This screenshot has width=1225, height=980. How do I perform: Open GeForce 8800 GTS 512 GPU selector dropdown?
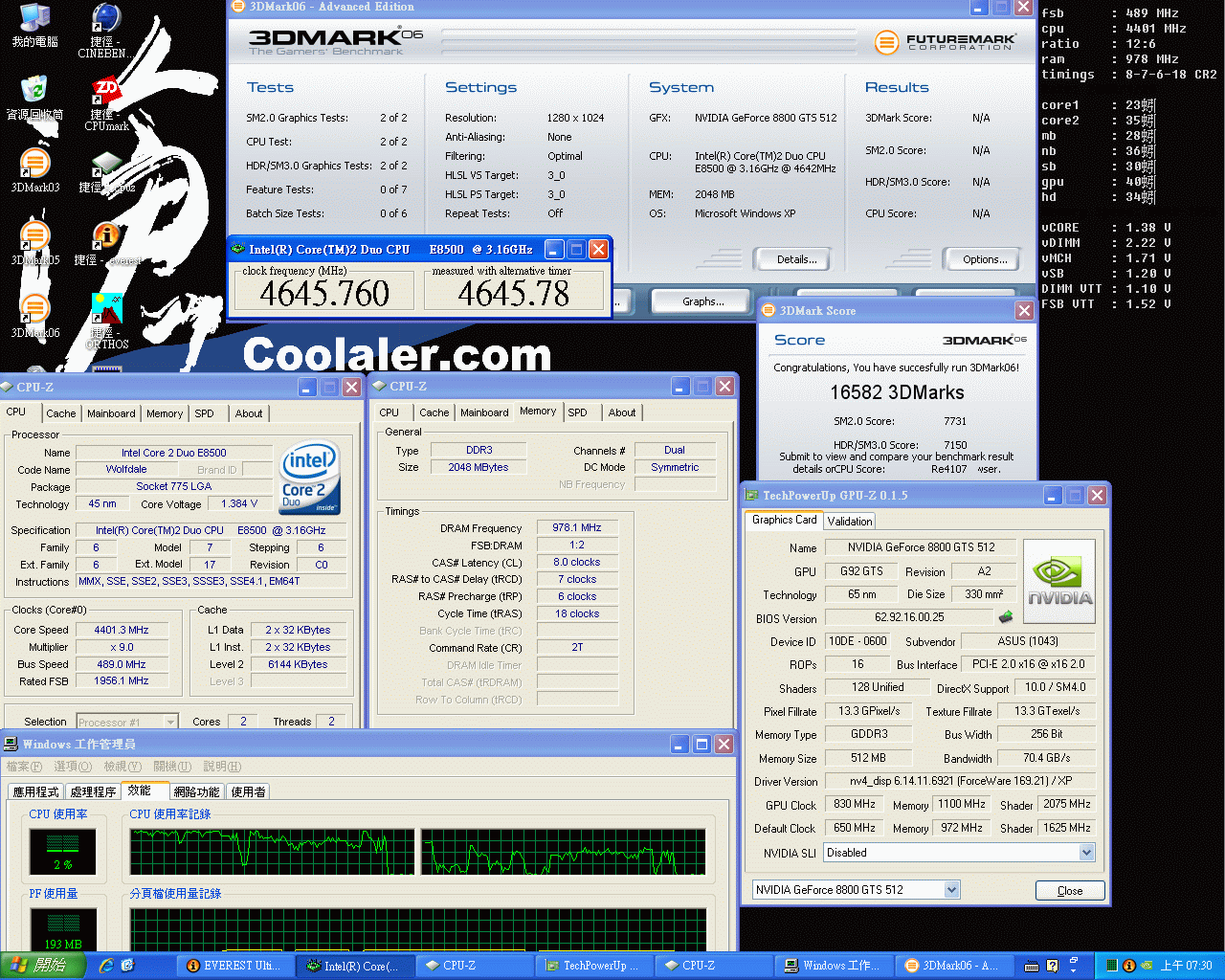click(x=857, y=890)
